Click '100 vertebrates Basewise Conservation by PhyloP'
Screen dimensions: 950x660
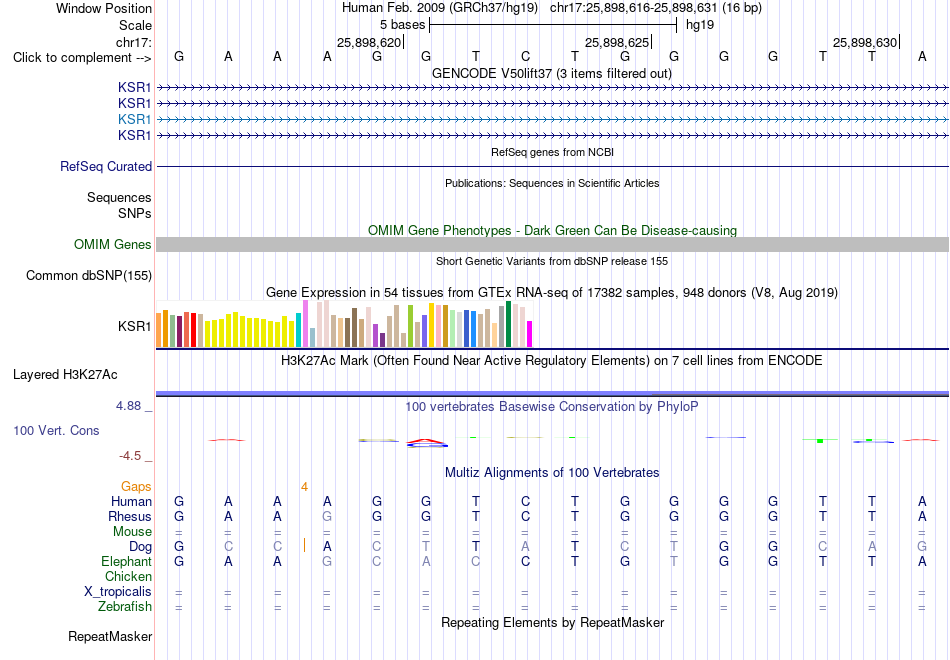click(552, 407)
